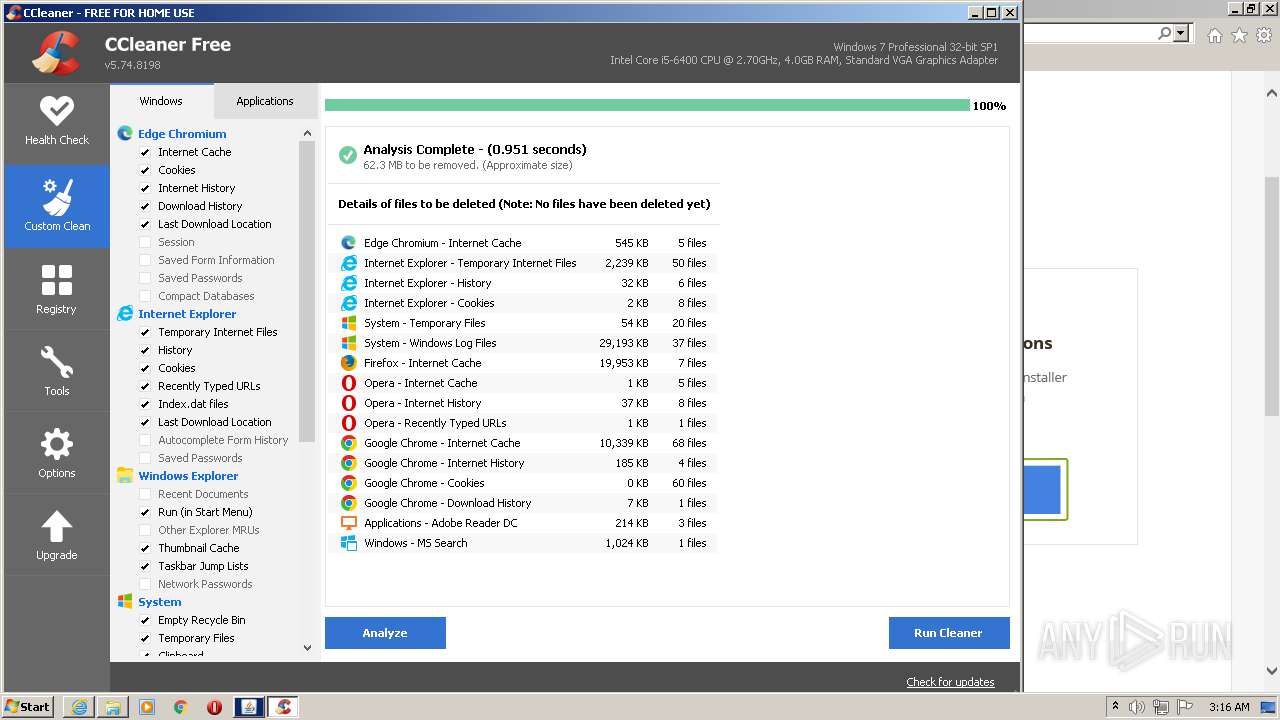Click the System category header
Viewport: 1280px width, 720px height.
(x=160, y=602)
